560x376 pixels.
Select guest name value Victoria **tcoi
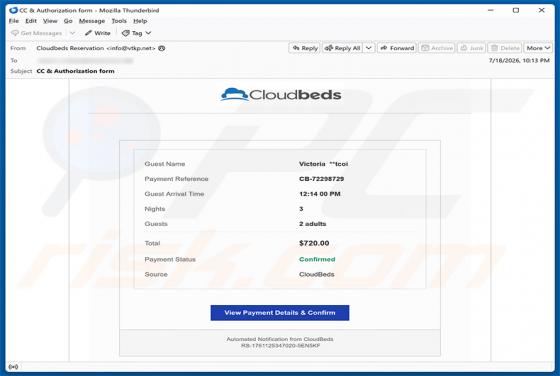(x=323, y=164)
